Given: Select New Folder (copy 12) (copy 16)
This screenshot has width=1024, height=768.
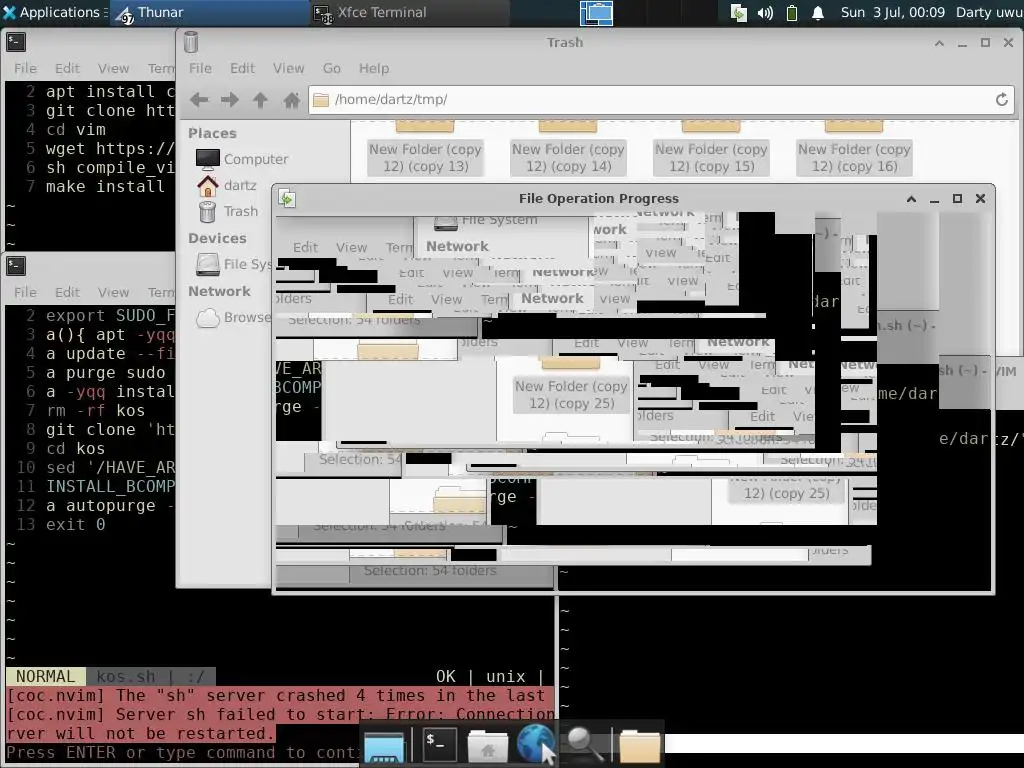Looking at the screenshot, I should [x=854, y=157].
